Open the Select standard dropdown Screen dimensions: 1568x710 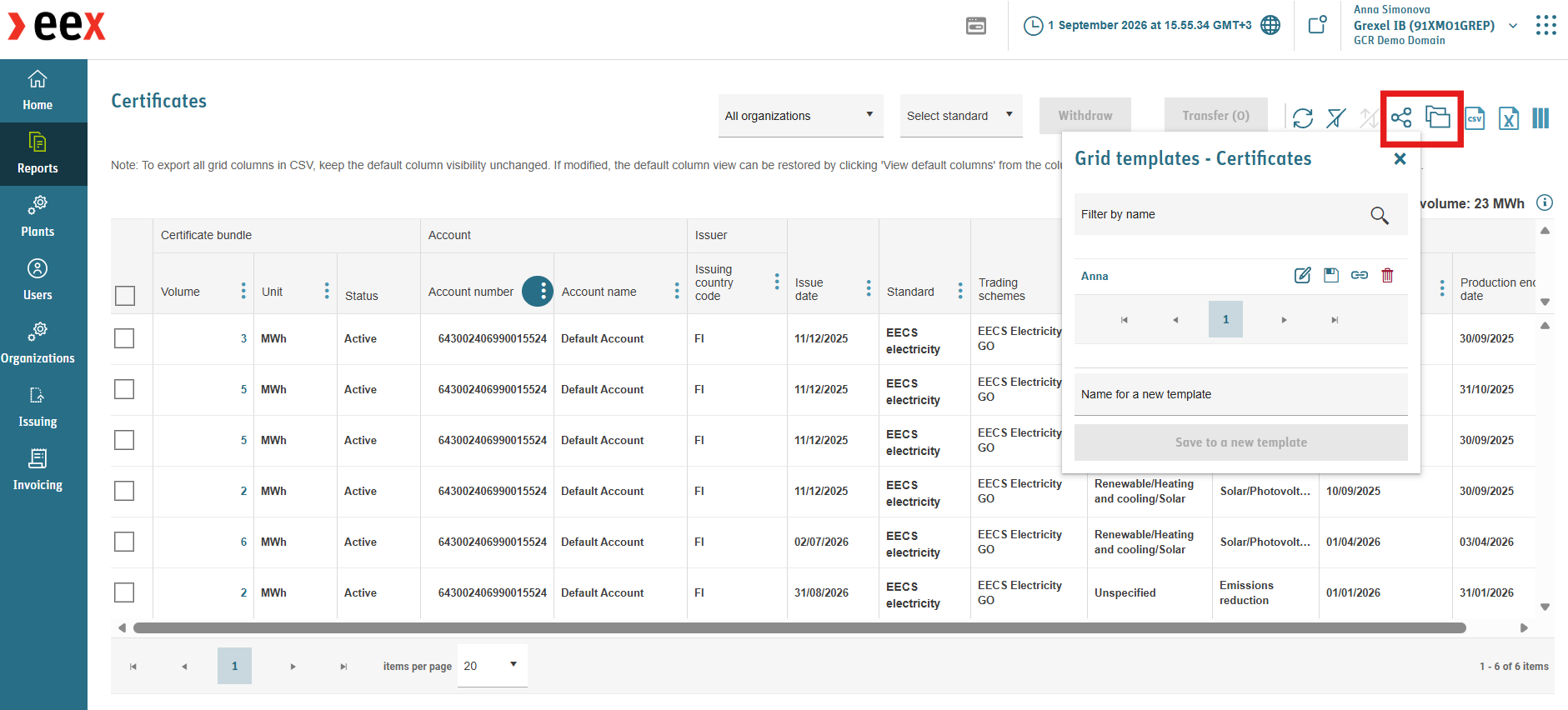(961, 116)
